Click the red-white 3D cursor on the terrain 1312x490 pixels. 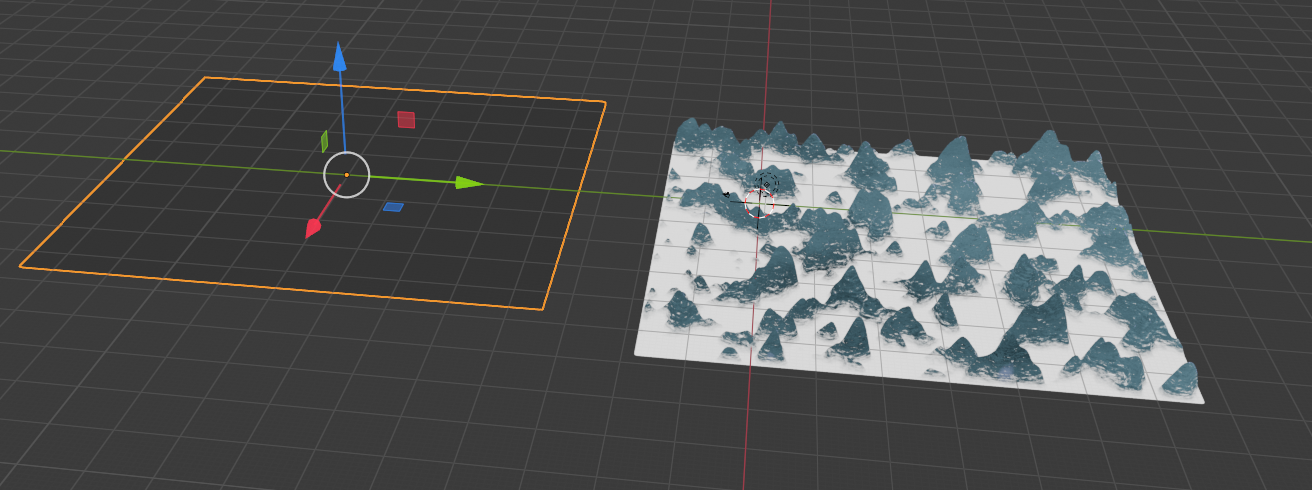pos(760,203)
